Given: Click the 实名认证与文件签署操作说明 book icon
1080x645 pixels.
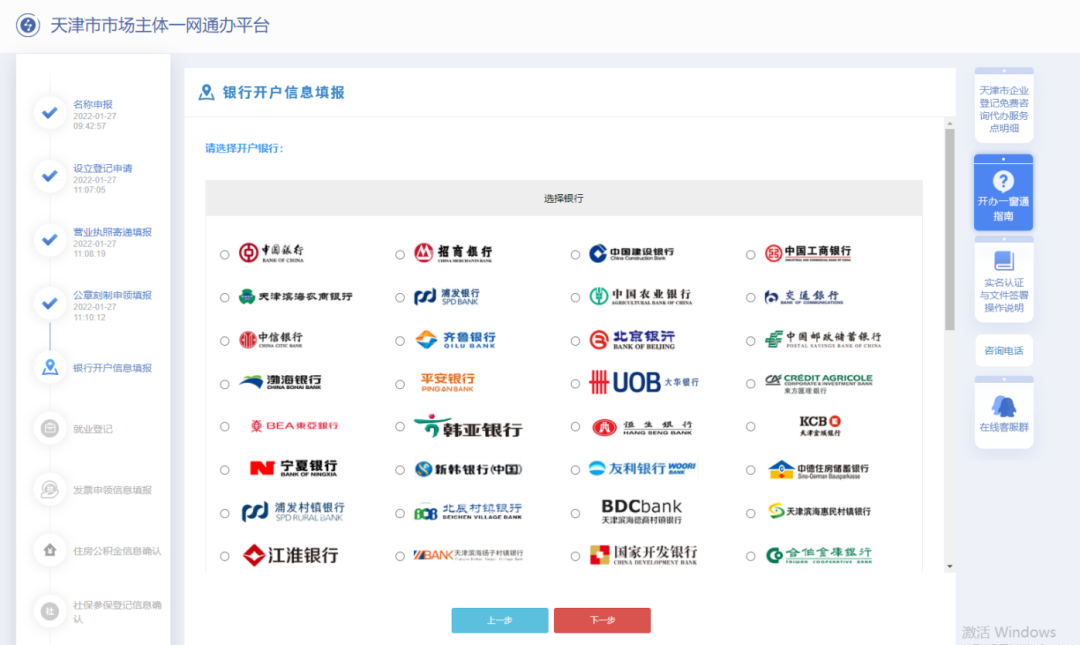Looking at the screenshot, I should coord(1003,262).
